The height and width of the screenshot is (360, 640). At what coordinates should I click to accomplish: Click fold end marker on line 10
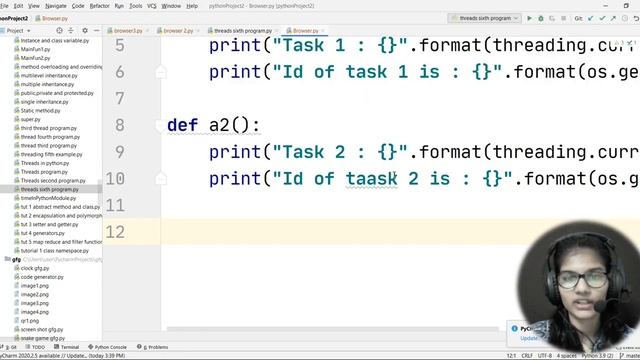tap(161, 178)
